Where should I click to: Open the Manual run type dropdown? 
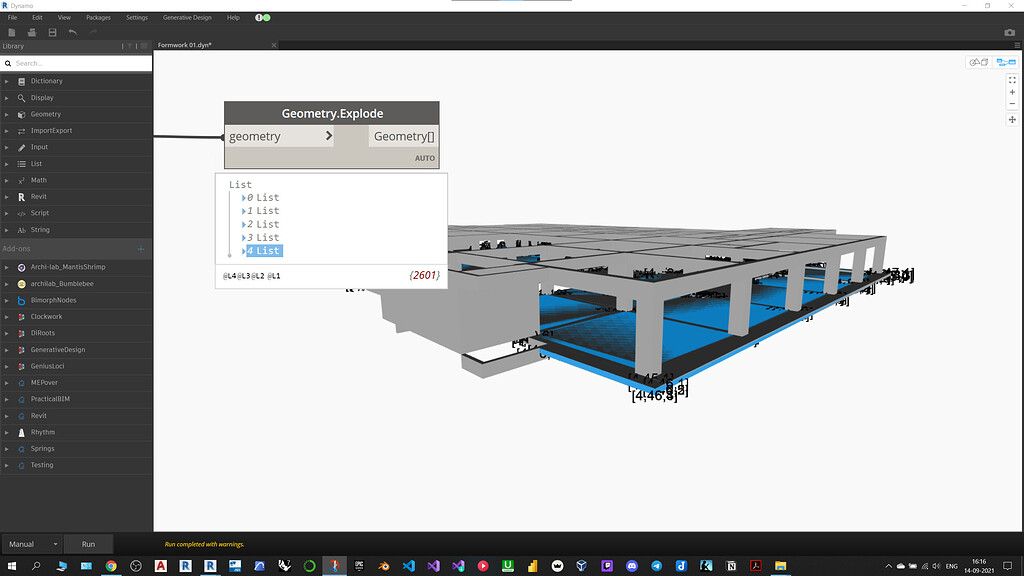[x=31, y=544]
